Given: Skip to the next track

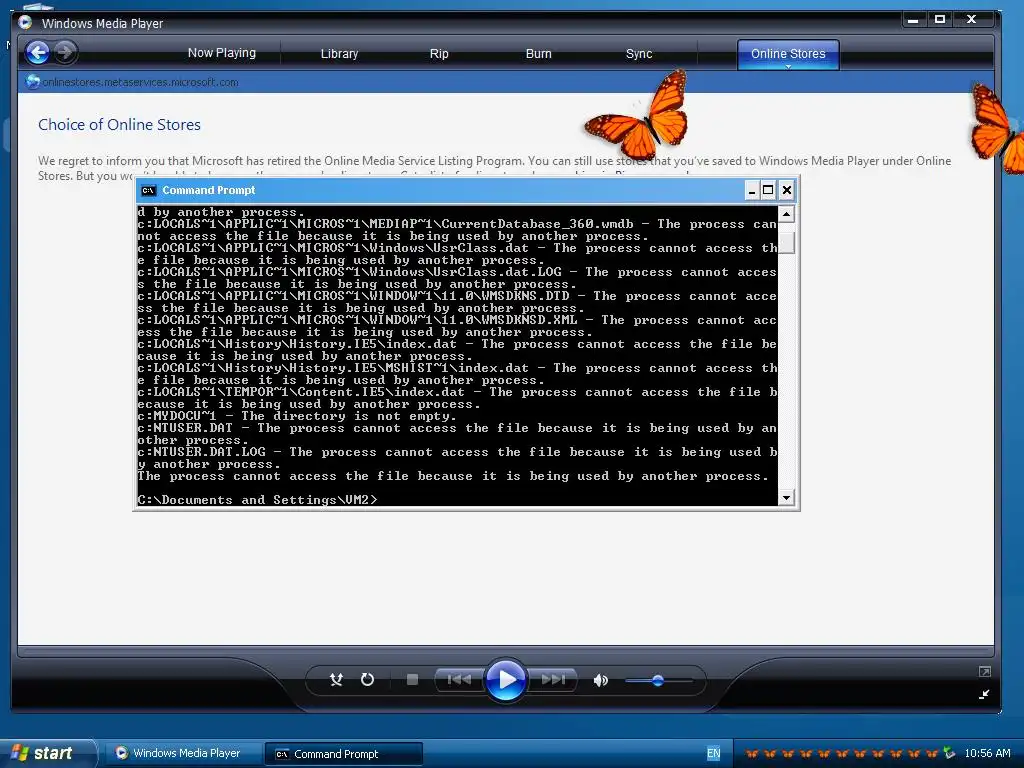Looking at the screenshot, I should (x=553, y=680).
